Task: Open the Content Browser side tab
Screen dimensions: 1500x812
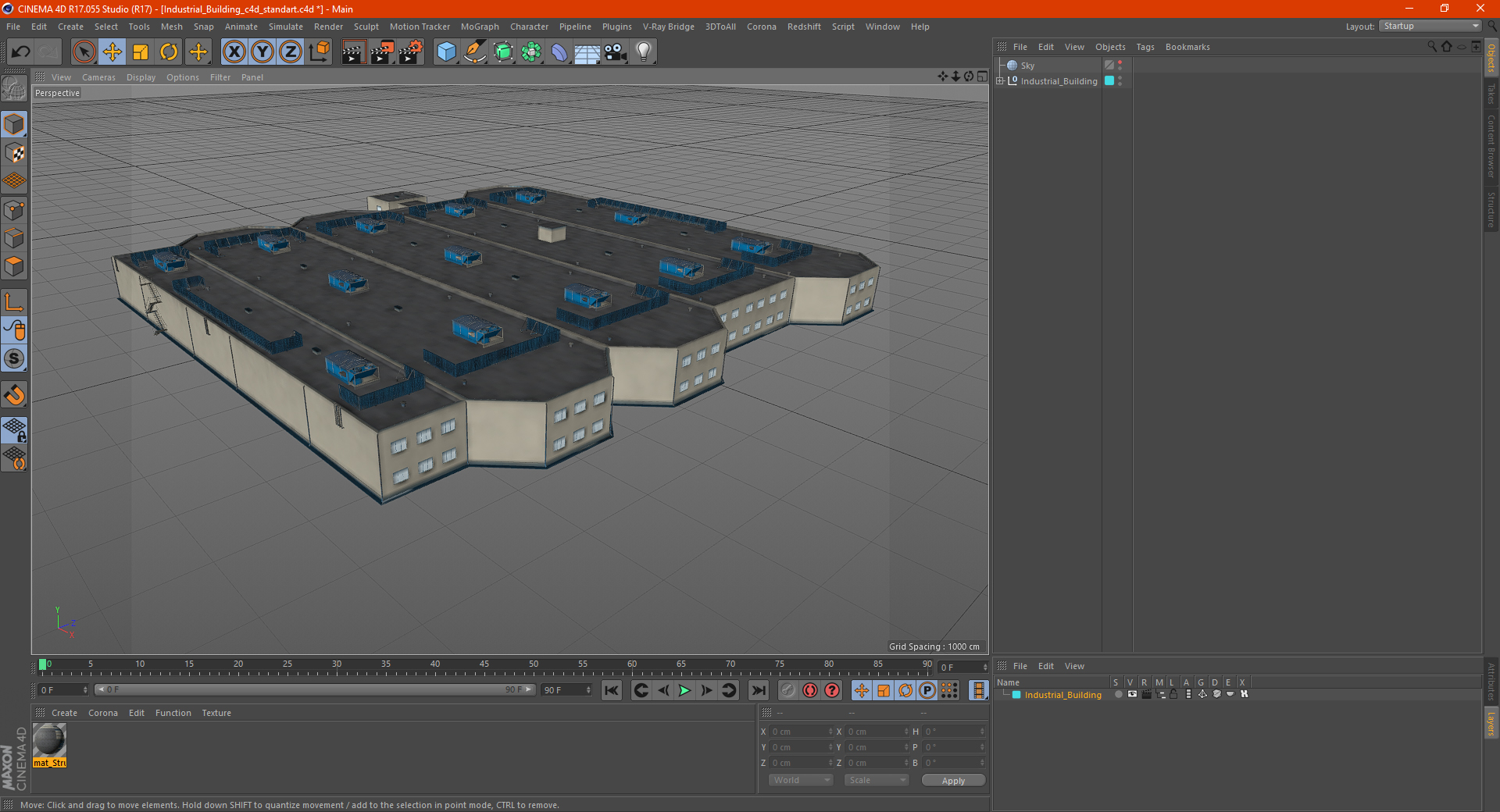Action: 1491,146
